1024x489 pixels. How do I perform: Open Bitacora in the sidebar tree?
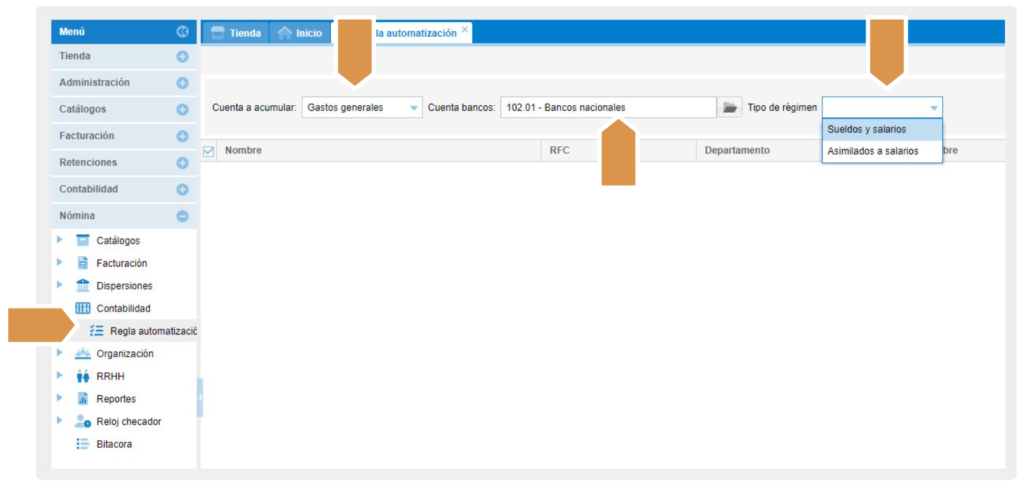coord(113,444)
